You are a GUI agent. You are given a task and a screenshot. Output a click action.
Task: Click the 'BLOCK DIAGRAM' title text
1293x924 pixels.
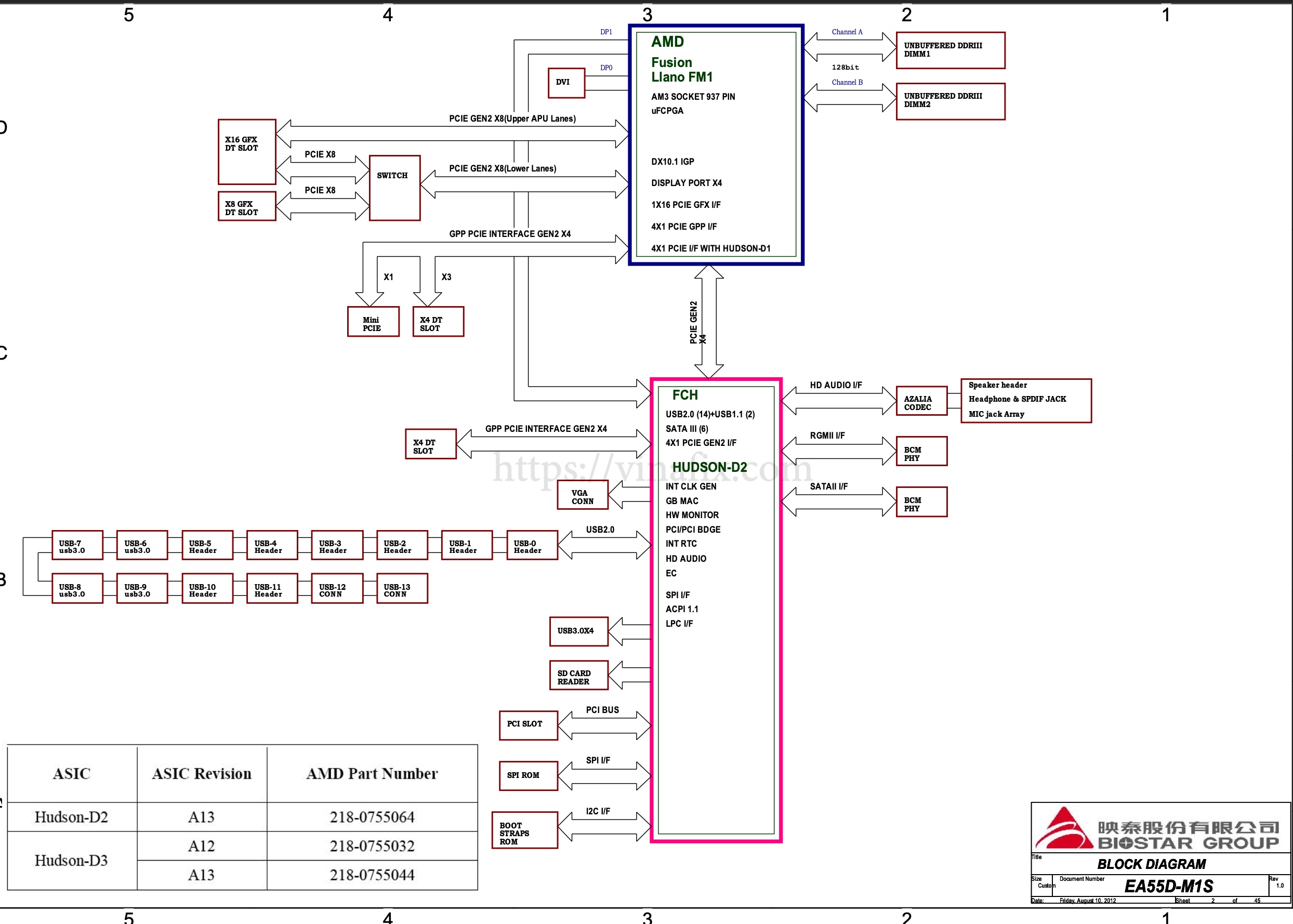[1151, 864]
